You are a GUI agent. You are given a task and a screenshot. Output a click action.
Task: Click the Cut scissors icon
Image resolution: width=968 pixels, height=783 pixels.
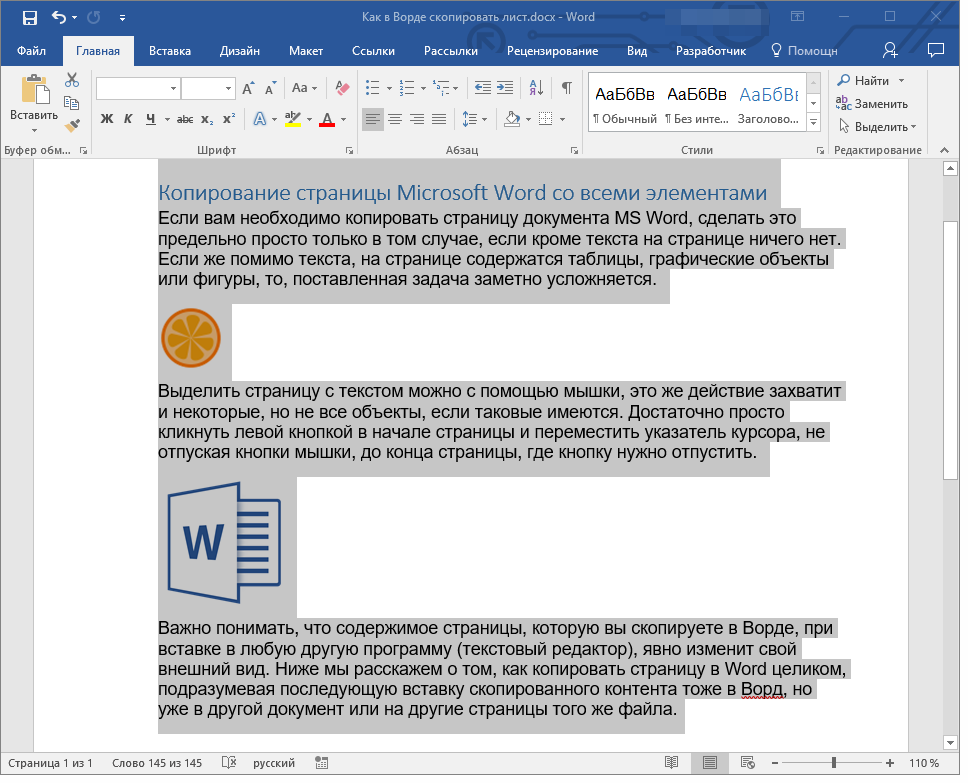[x=72, y=80]
